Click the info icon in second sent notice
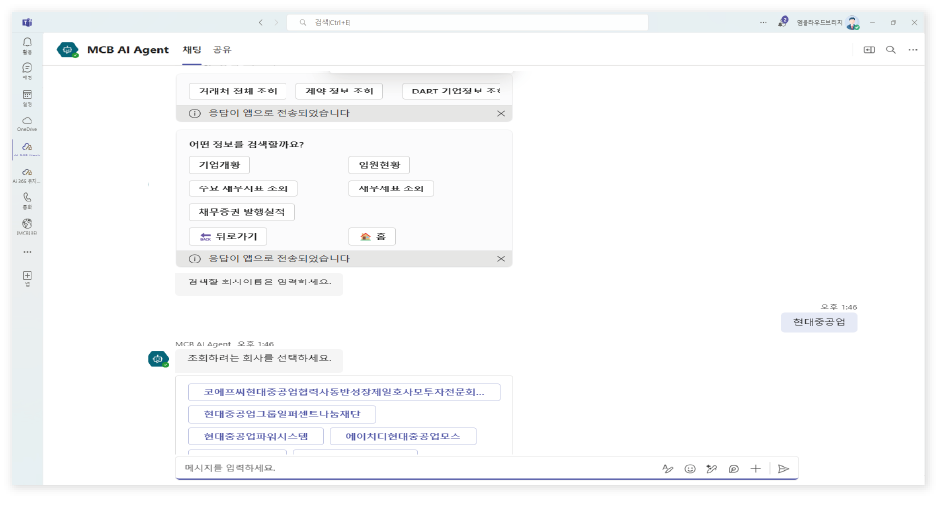The image size is (943, 505). click(195, 259)
